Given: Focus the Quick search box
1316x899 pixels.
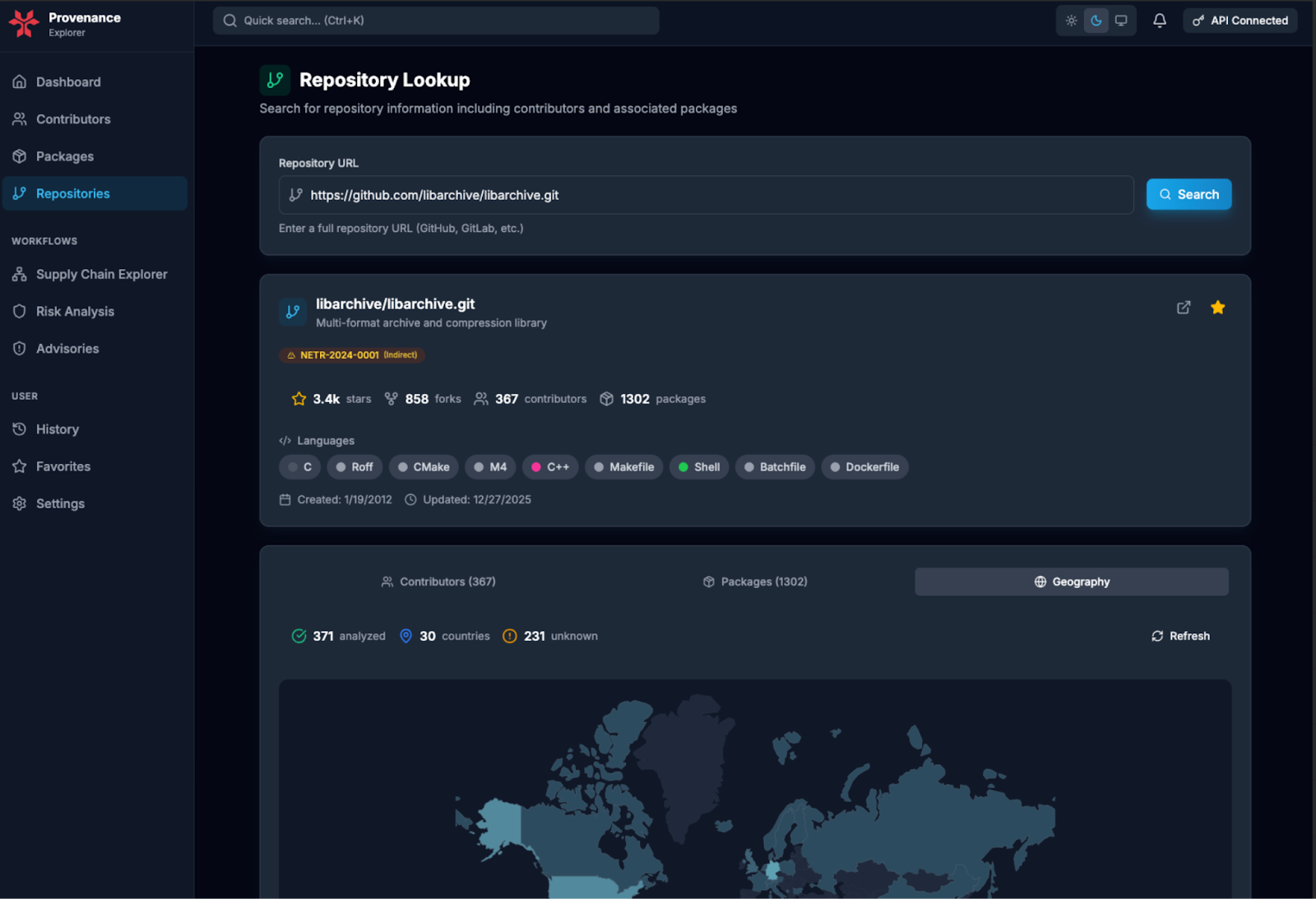Looking at the screenshot, I should click(436, 21).
